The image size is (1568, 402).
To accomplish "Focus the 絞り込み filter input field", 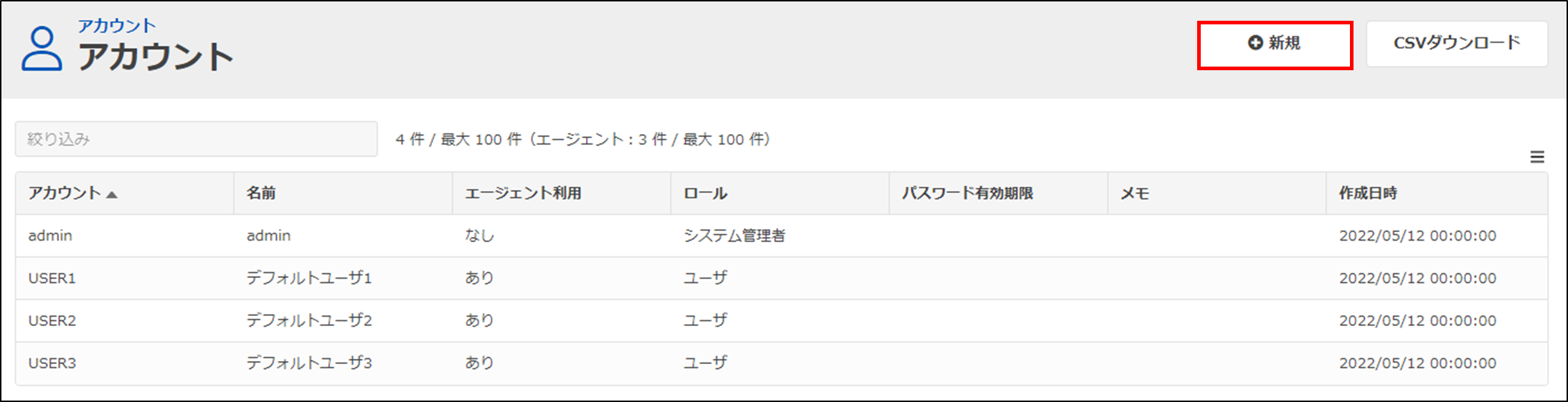I will coord(196,139).
